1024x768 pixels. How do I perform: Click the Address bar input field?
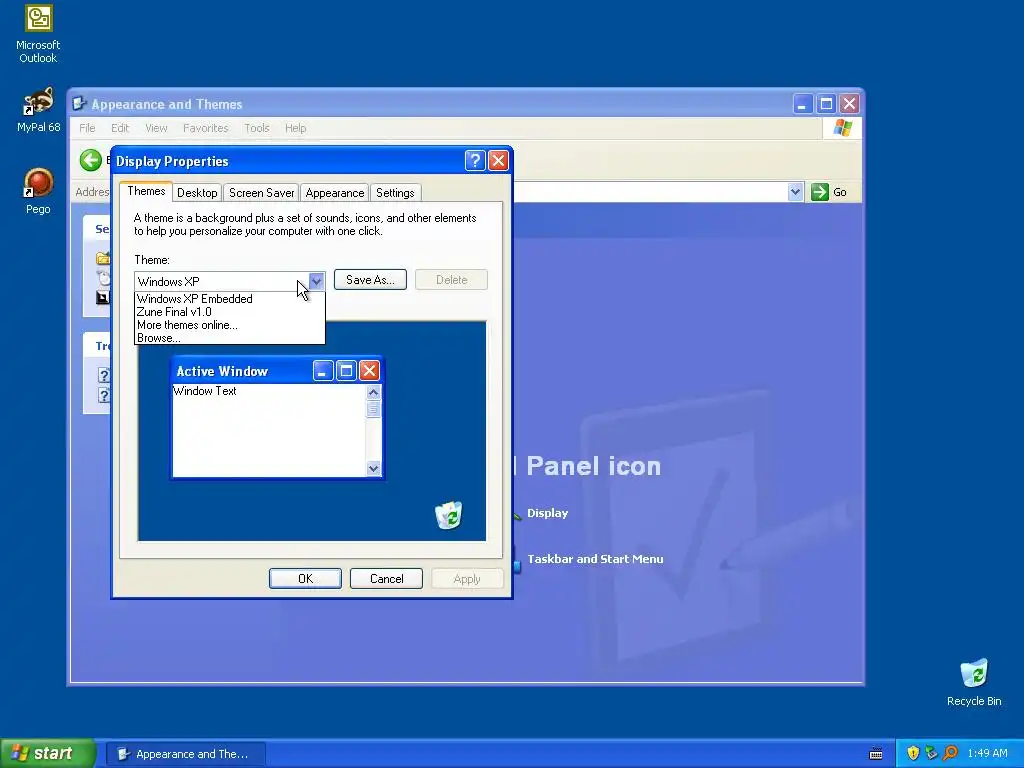point(650,192)
